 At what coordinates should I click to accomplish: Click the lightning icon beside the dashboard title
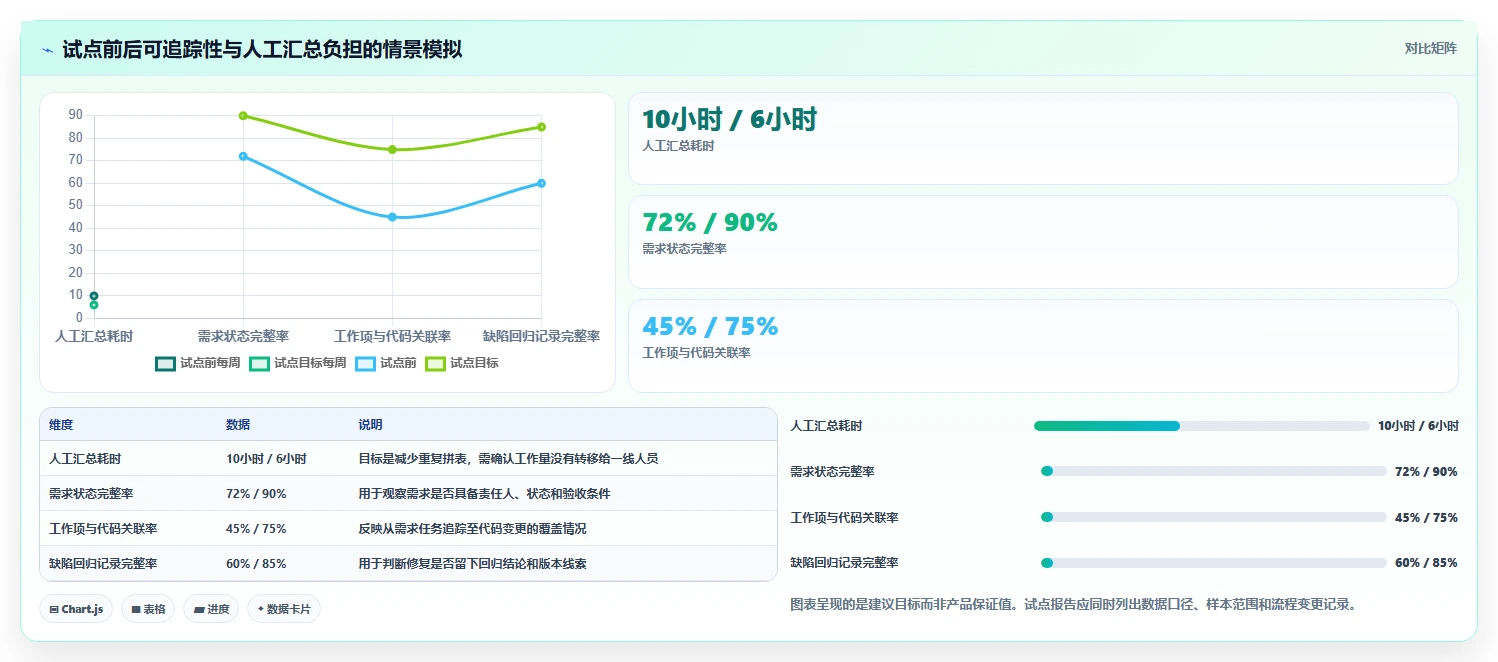tap(48, 50)
